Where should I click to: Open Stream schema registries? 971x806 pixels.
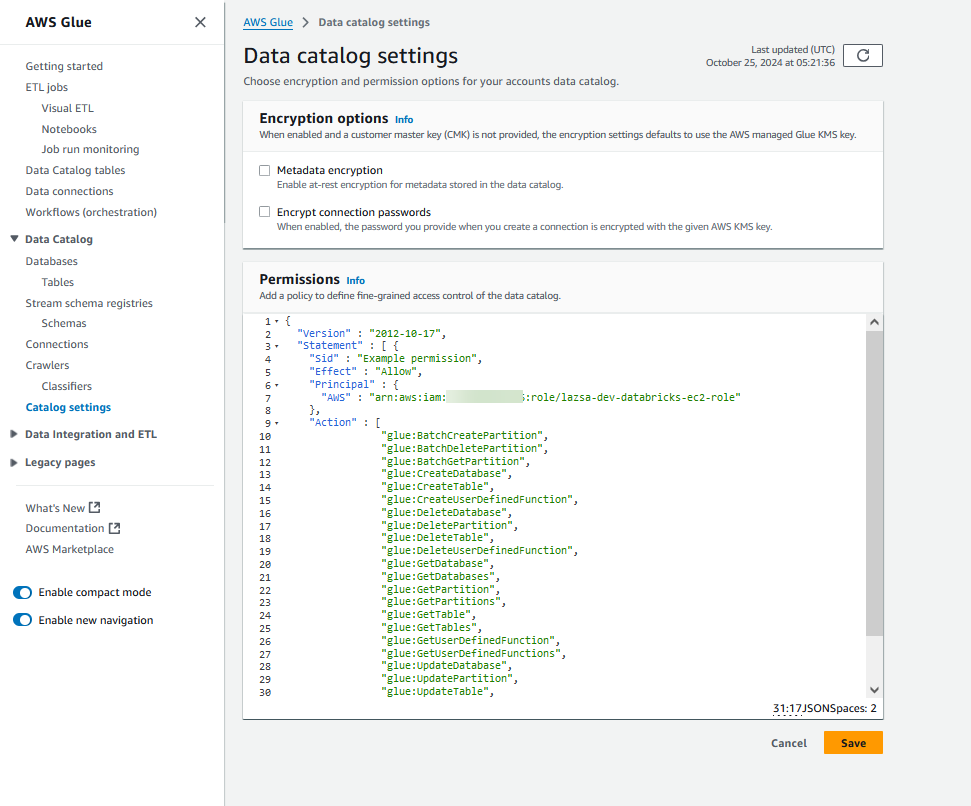point(89,303)
